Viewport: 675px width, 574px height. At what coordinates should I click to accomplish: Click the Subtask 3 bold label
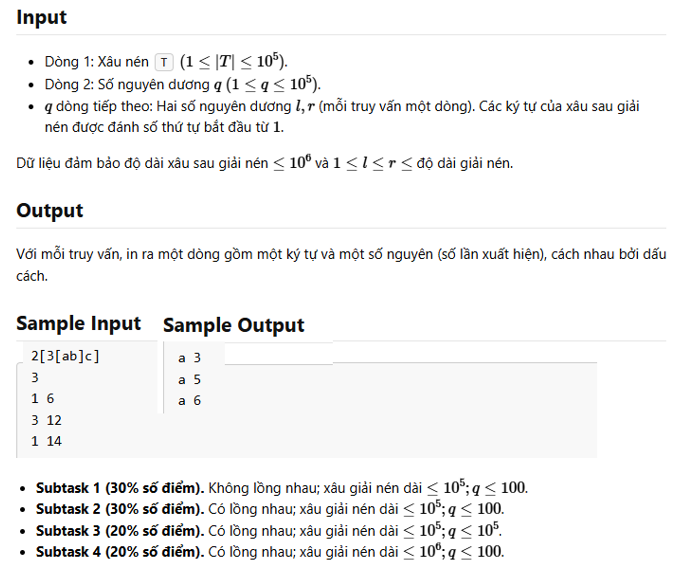[x=120, y=531]
